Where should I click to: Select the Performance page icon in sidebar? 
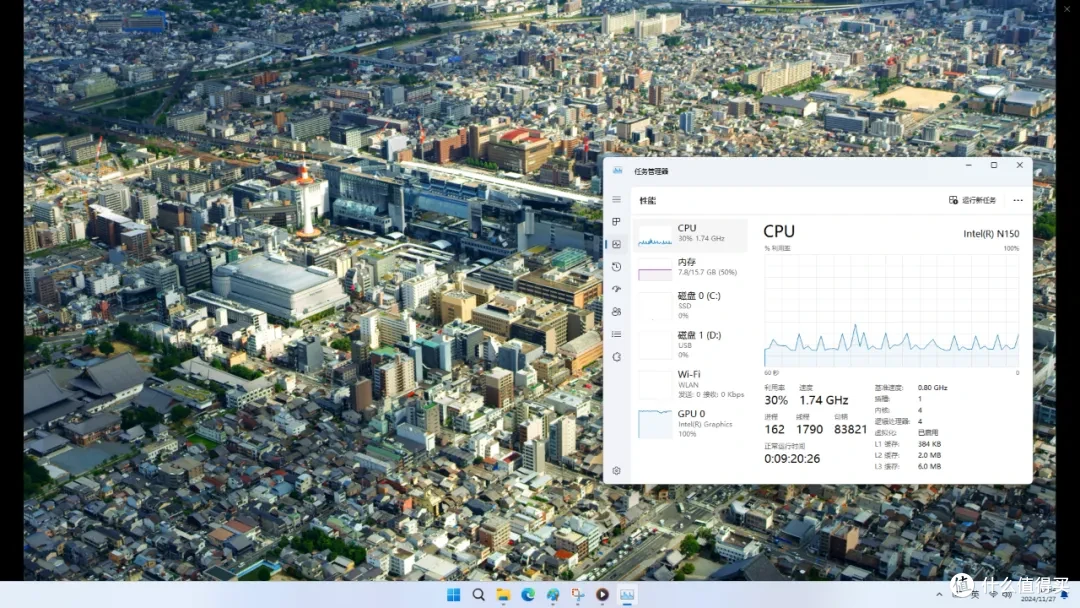pos(616,244)
